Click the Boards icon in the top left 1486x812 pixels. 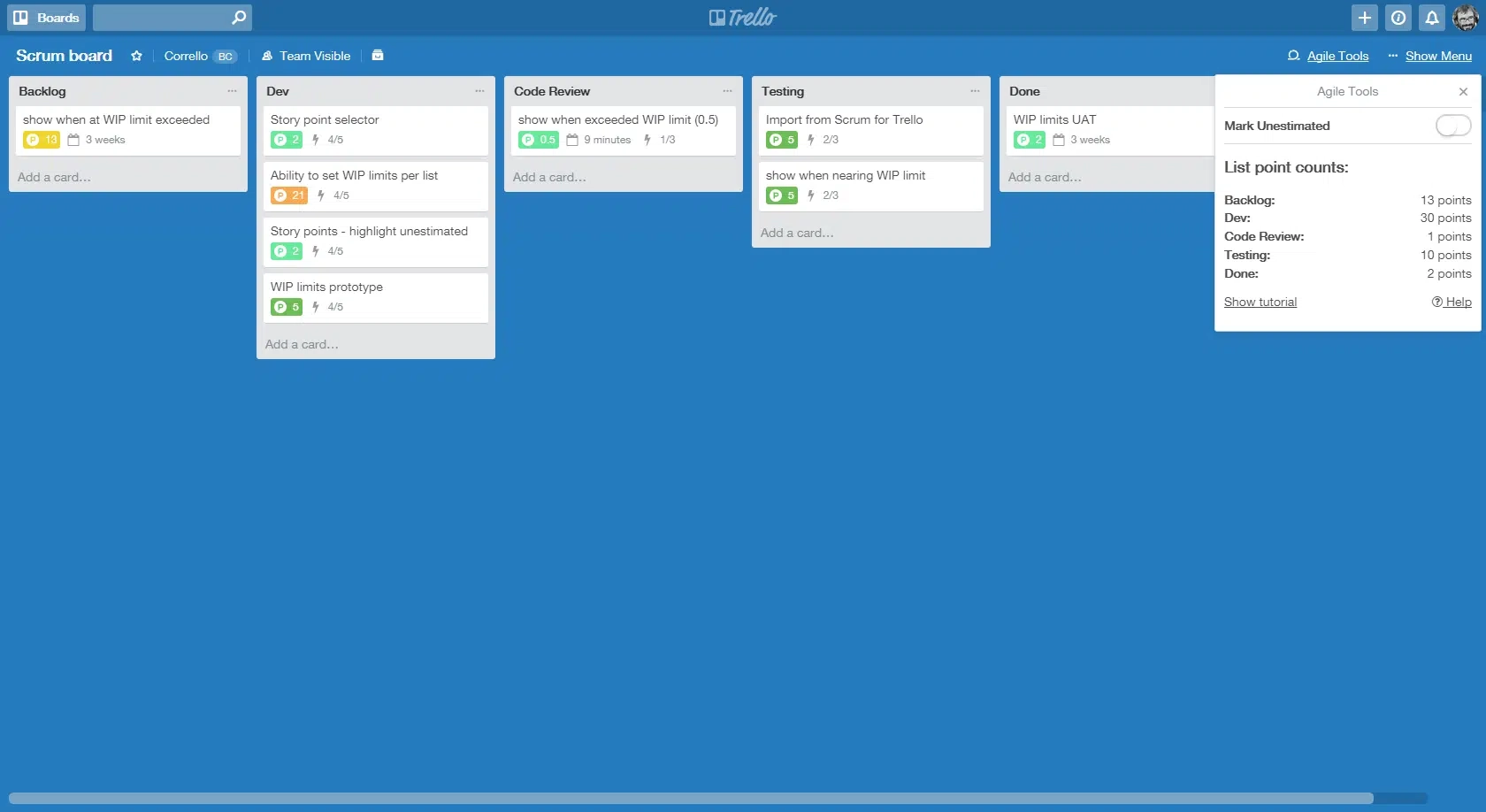pyautogui.click(x=20, y=17)
